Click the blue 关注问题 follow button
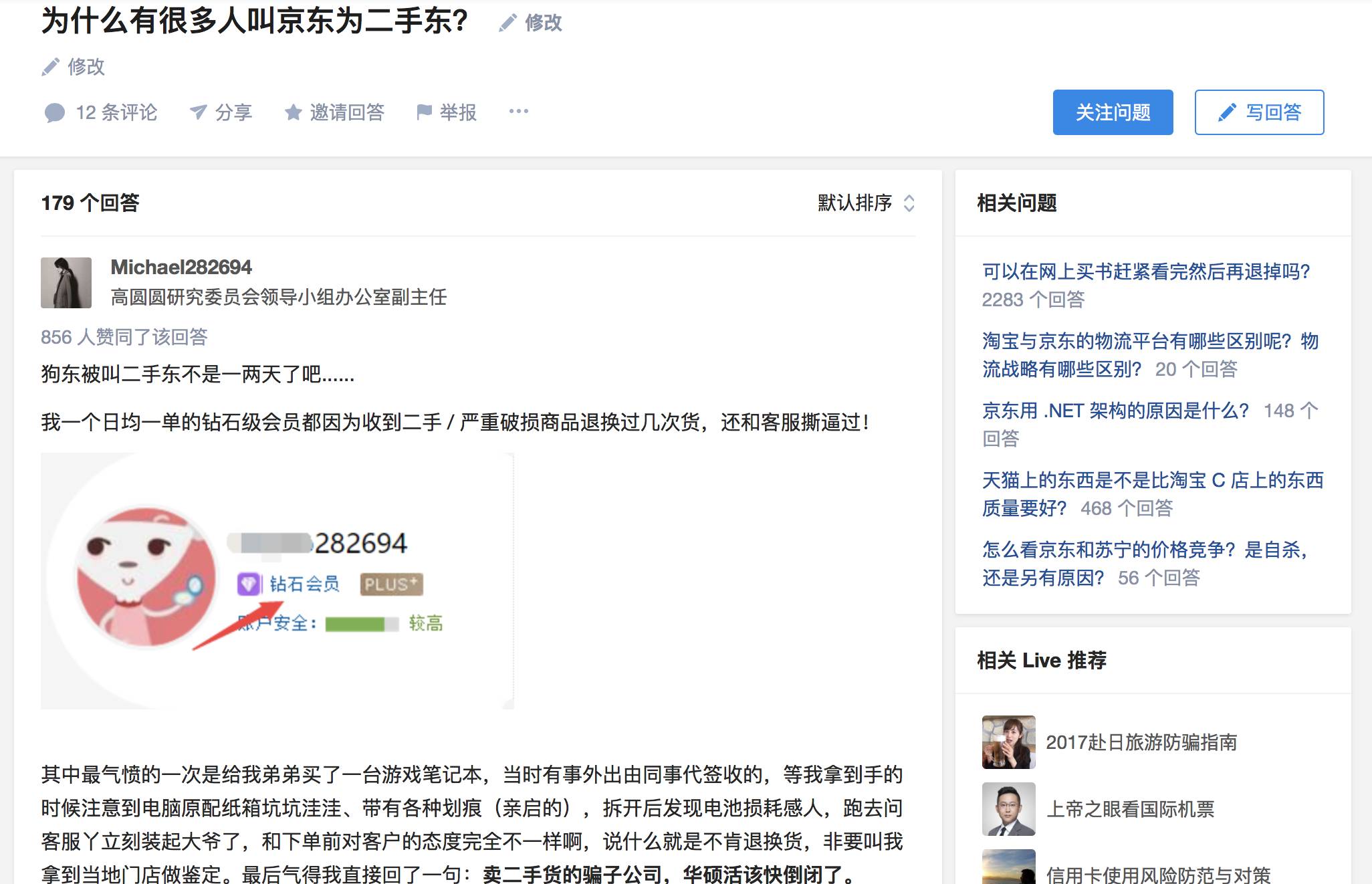Viewport: 1372px width, 884px height. coord(1113,112)
